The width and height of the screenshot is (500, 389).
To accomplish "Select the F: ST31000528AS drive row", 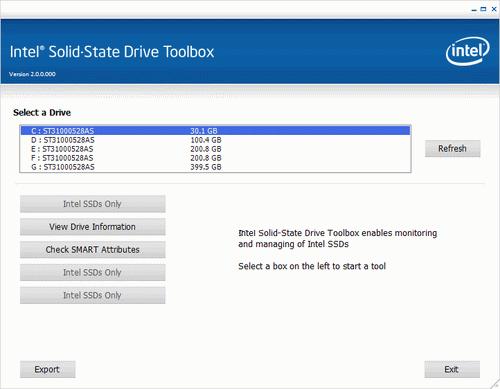I will coord(215,158).
